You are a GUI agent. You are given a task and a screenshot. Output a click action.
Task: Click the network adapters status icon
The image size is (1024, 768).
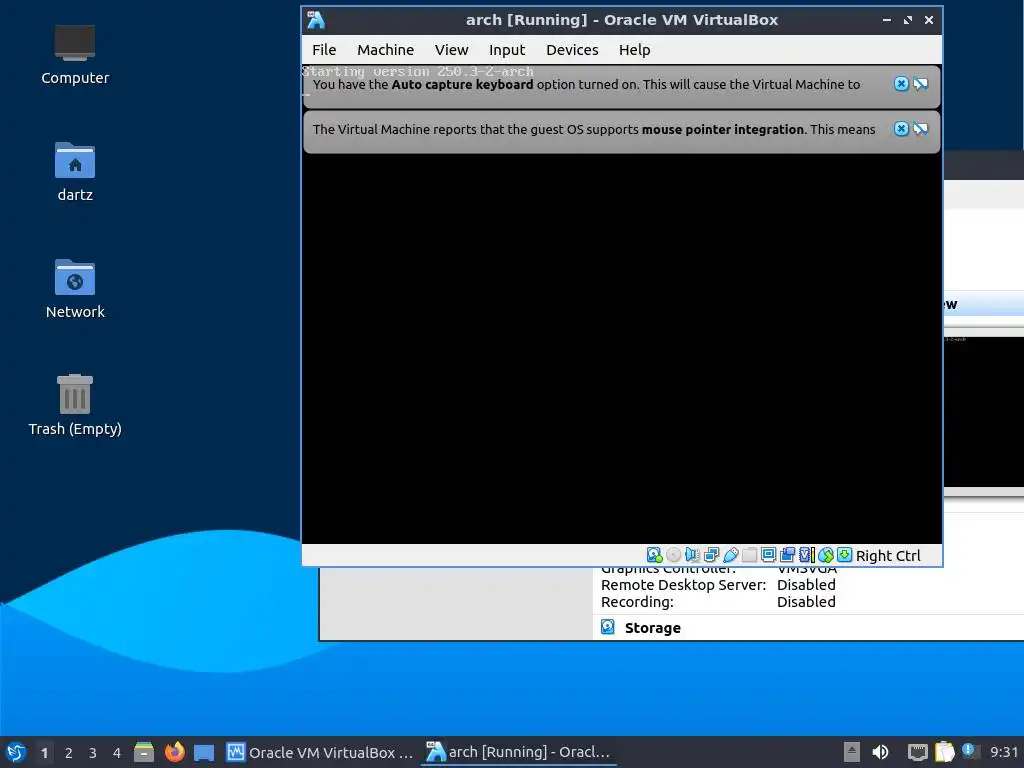pos(711,555)
